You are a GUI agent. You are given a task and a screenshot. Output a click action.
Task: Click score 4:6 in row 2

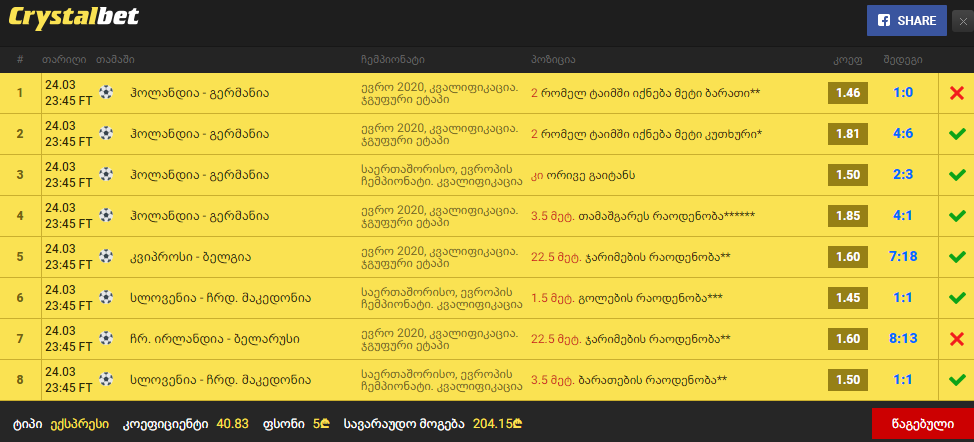click(903, 134)
